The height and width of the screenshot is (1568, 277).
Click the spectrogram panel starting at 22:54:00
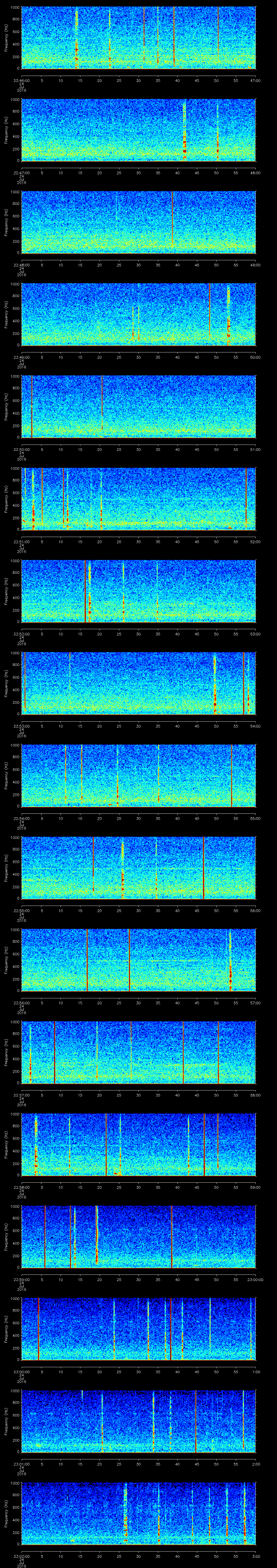pyautogui.click(x=139, y=775)
